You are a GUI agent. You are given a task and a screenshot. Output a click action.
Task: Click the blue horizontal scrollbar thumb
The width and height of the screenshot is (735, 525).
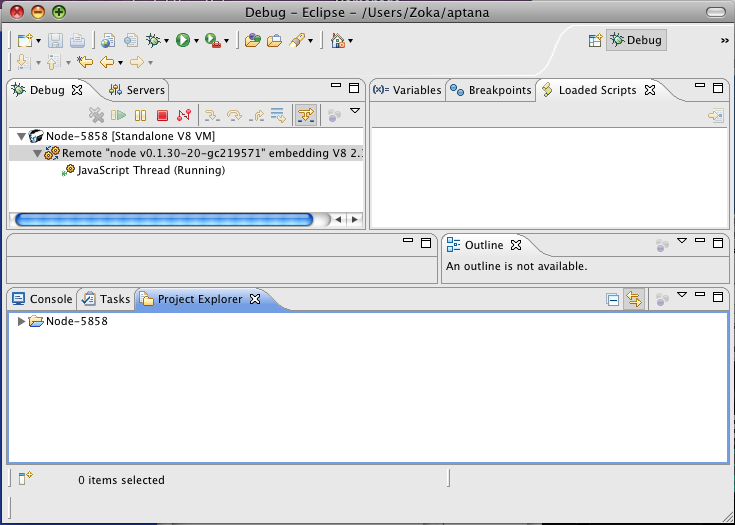point(164,219)
